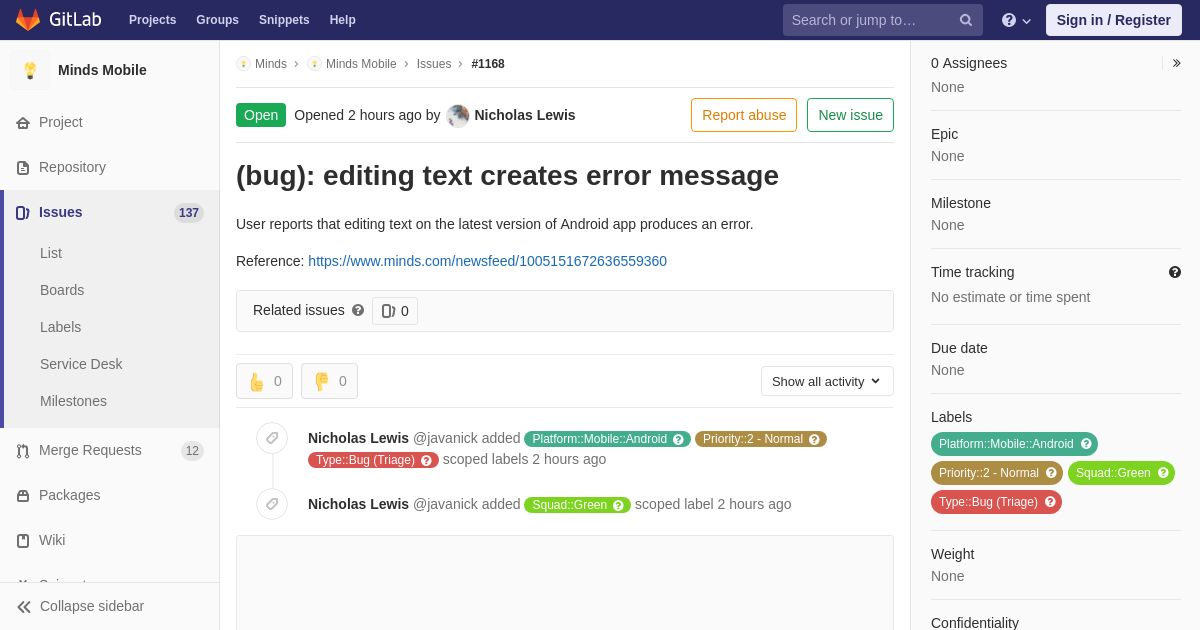Viewport: 1200px width, 630px height.
Task: Click the Minds breadcrumb link
Action: 271,64
